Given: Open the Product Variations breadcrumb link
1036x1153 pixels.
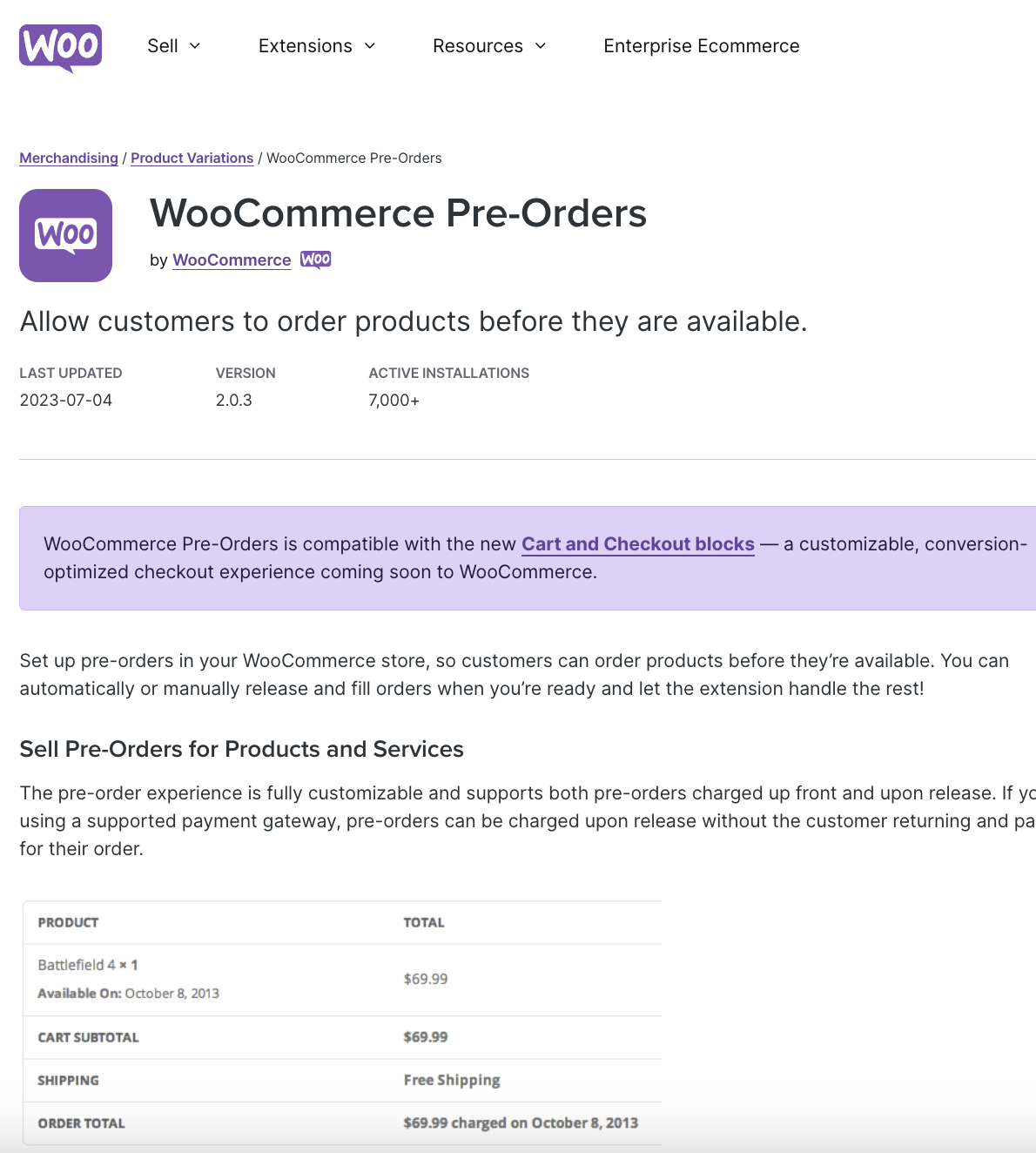Looking at the screenshot, I should pos(192,158).
